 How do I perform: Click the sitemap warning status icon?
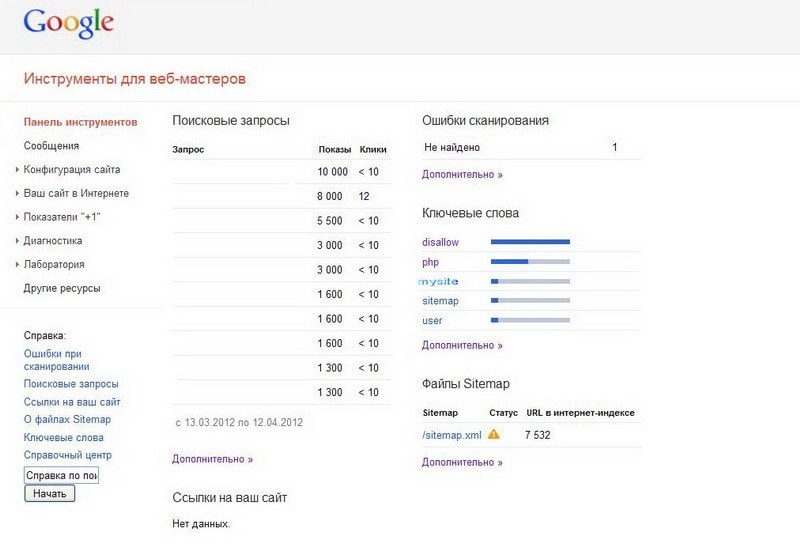click(x=493, y=435)
